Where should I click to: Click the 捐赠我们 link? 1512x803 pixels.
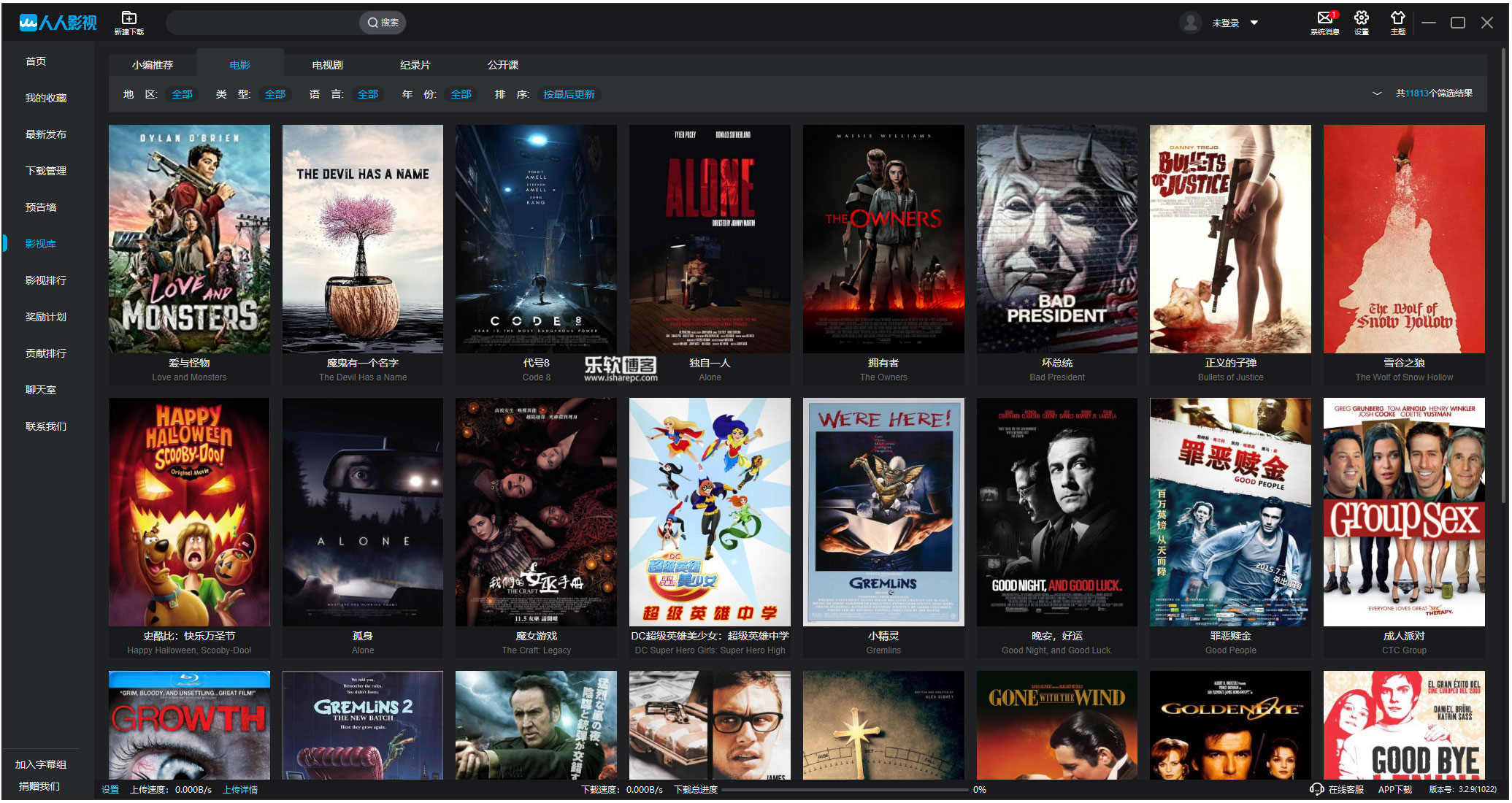39,786
